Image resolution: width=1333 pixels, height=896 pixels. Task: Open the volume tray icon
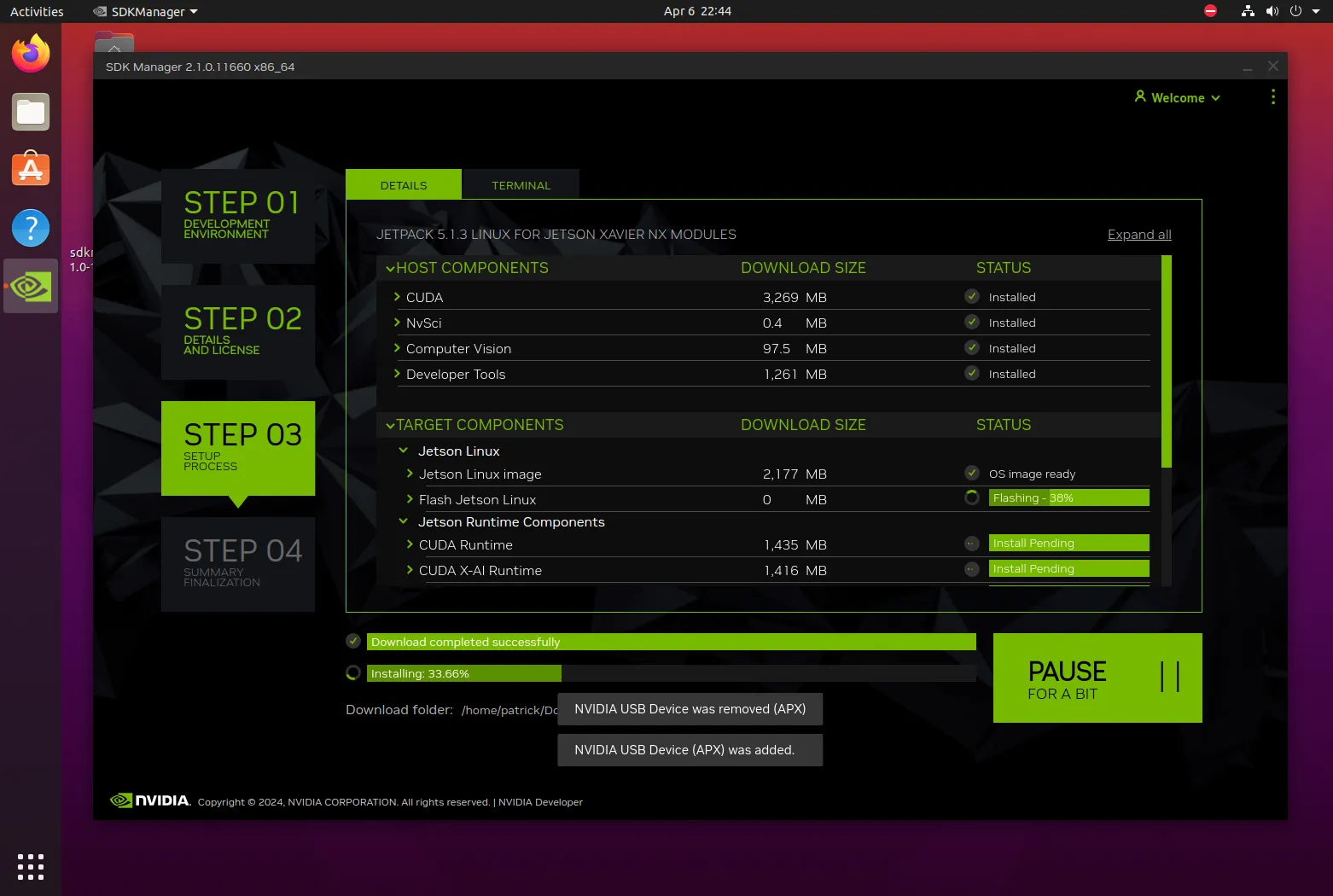[x=1272, y=11]
